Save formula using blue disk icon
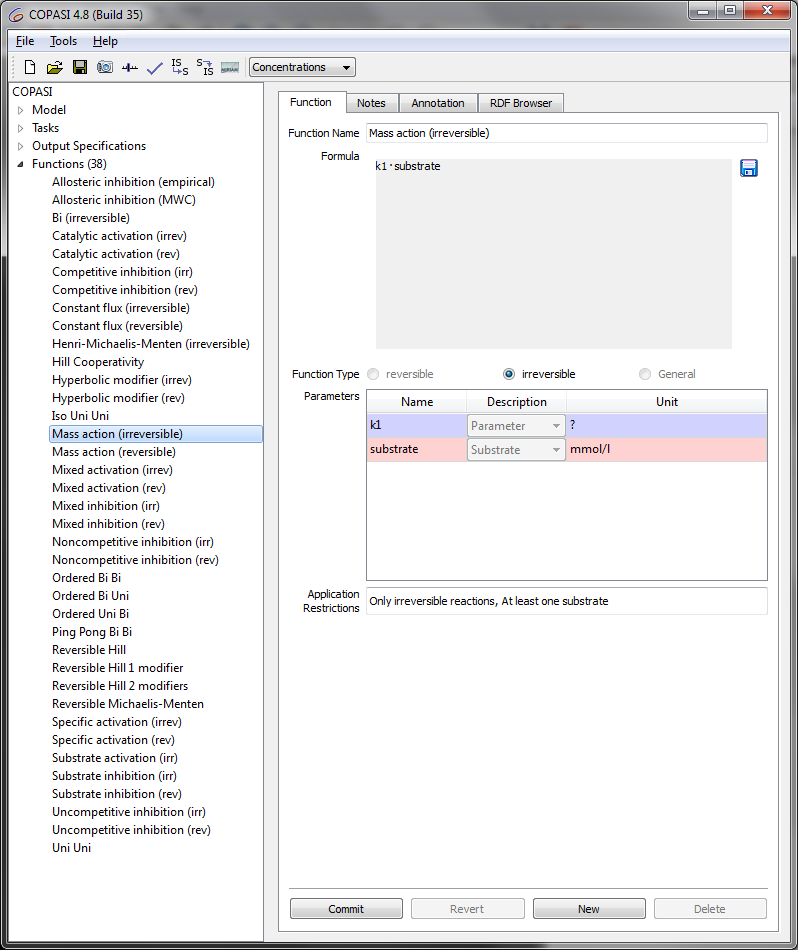Image resolution: width=798 pixels, height=950 pixels. pos(749,168)
